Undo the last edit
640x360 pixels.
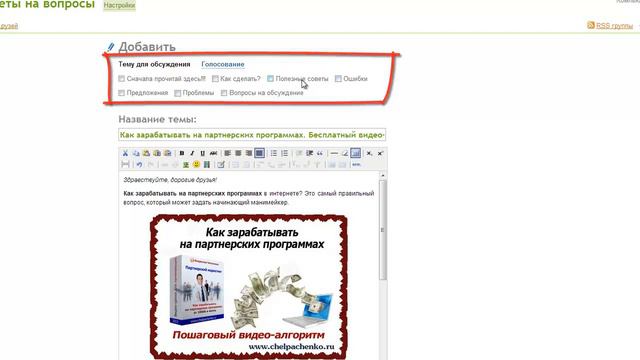click(139, 164)
